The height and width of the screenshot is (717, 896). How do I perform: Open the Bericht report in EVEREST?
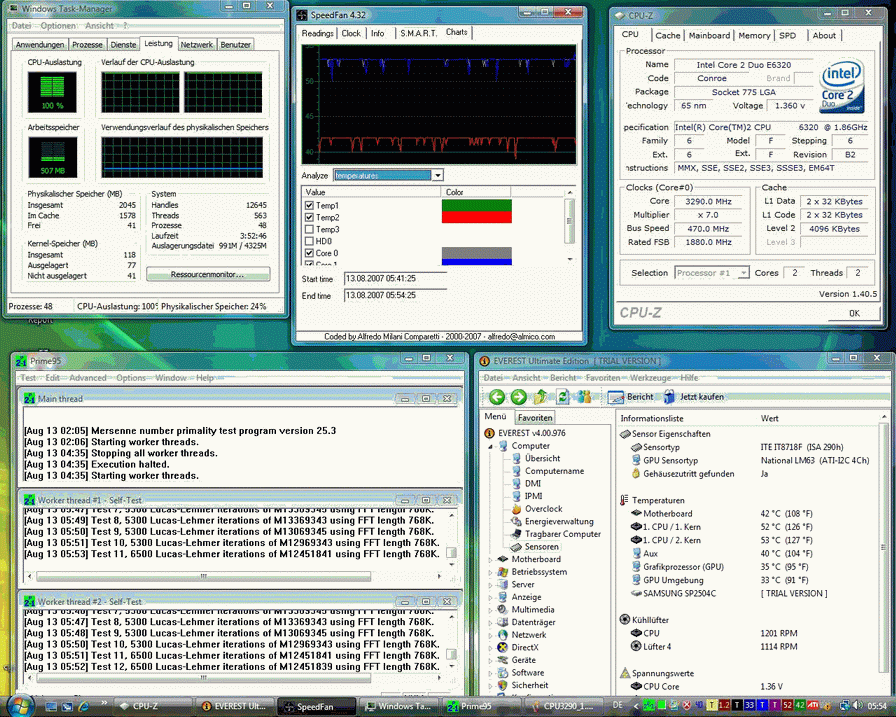tap(630, 396)
